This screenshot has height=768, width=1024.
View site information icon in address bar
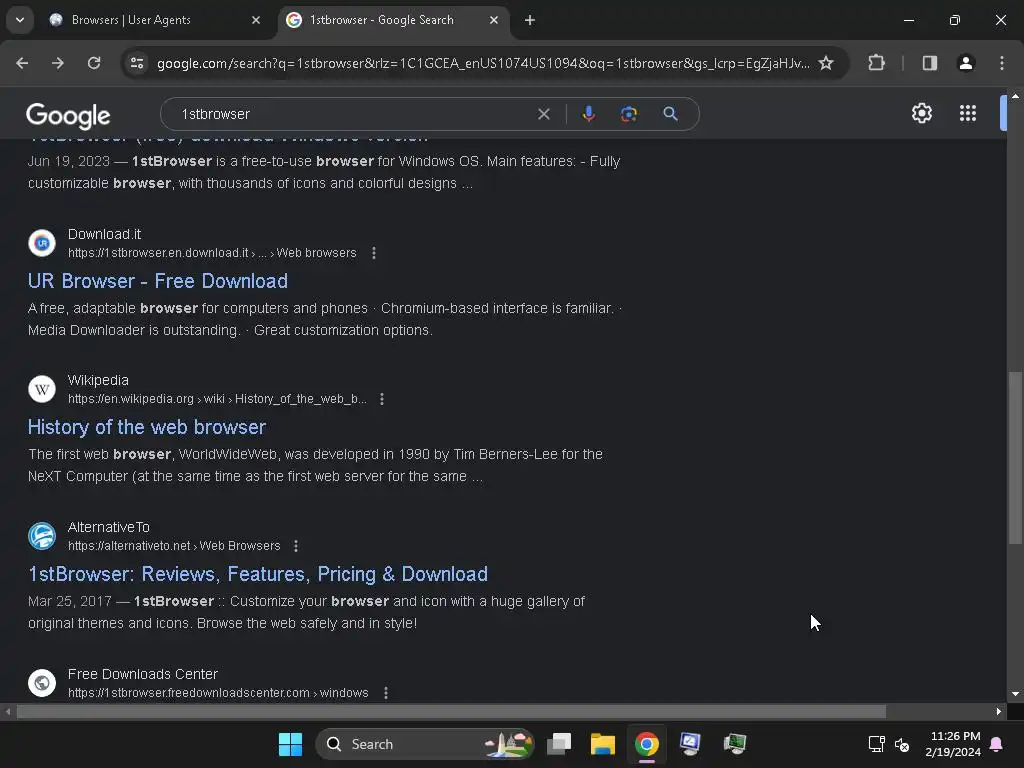point(137,63)
